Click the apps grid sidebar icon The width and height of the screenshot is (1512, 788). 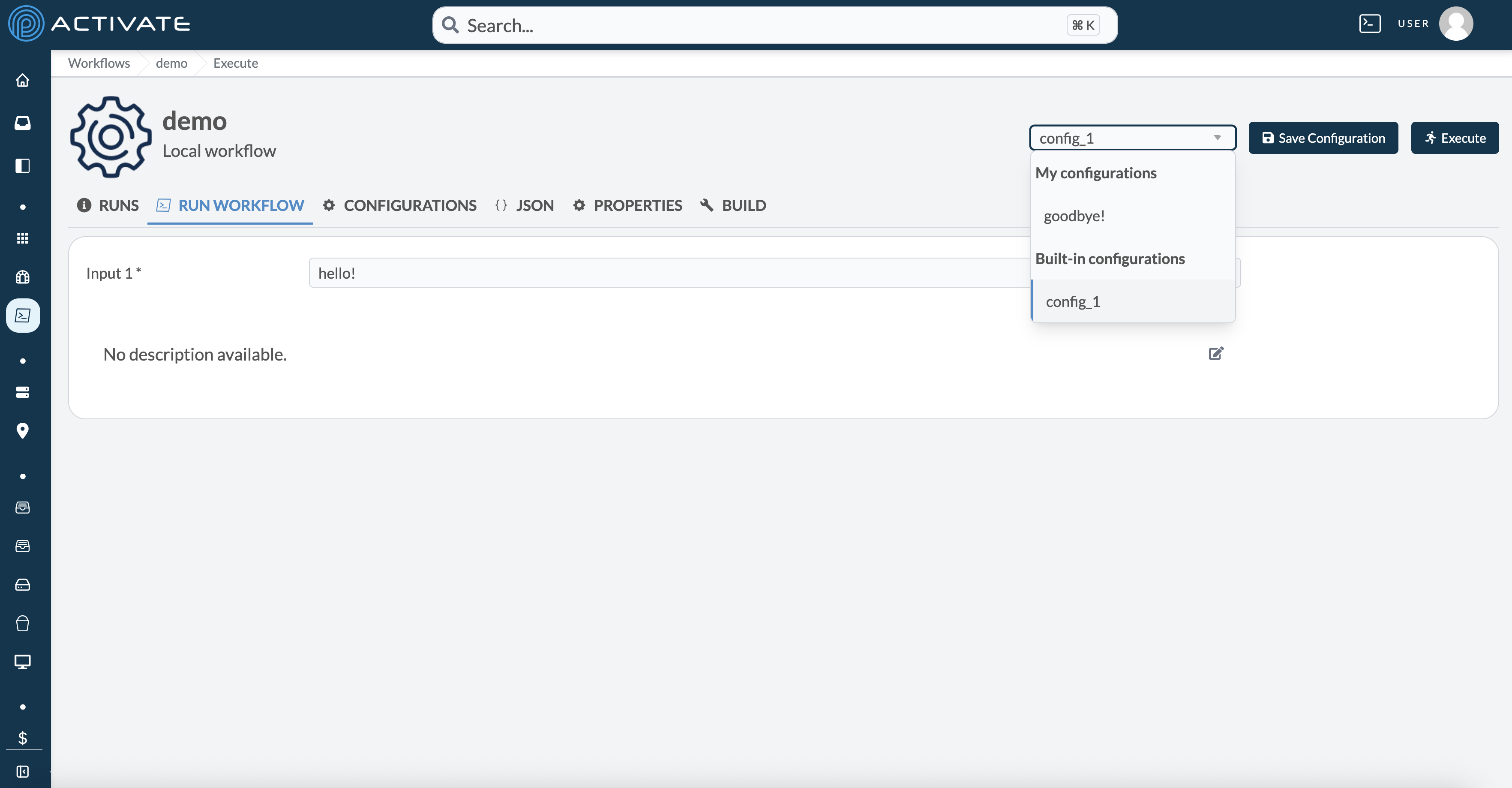(x=22, y=238)
